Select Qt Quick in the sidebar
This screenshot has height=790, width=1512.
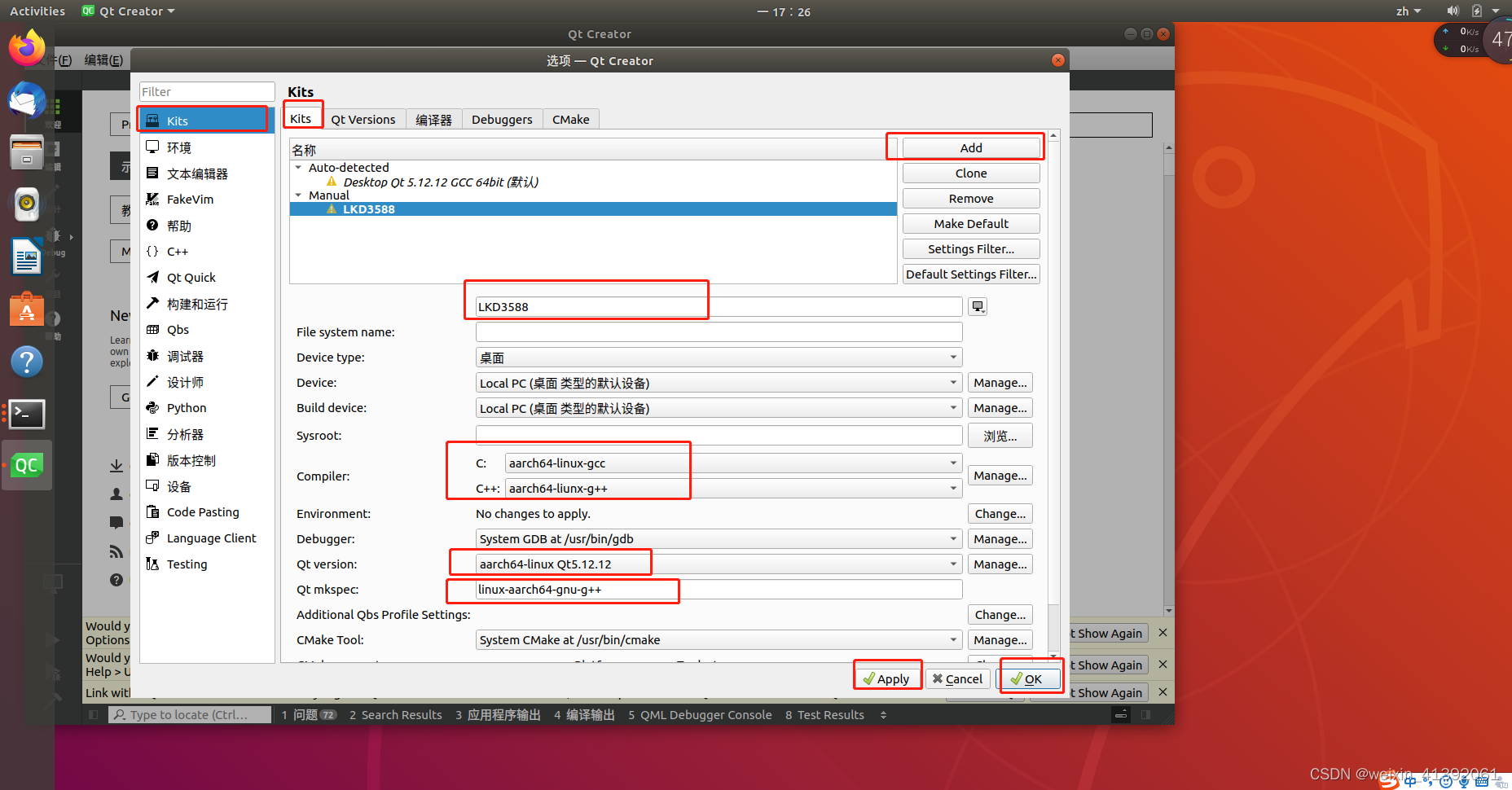(192, 277)
